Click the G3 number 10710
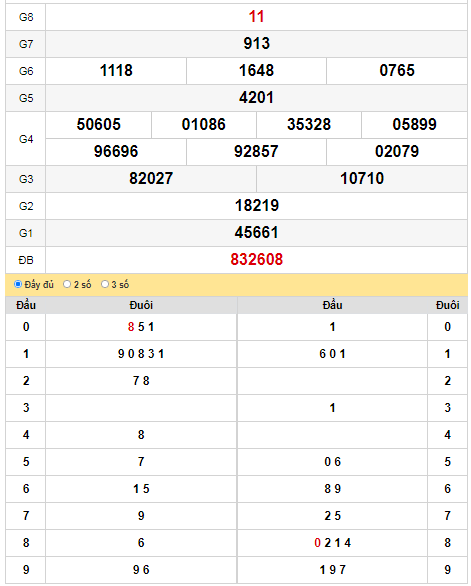Viewport: 471px width, 586px height. coord(362,178)
